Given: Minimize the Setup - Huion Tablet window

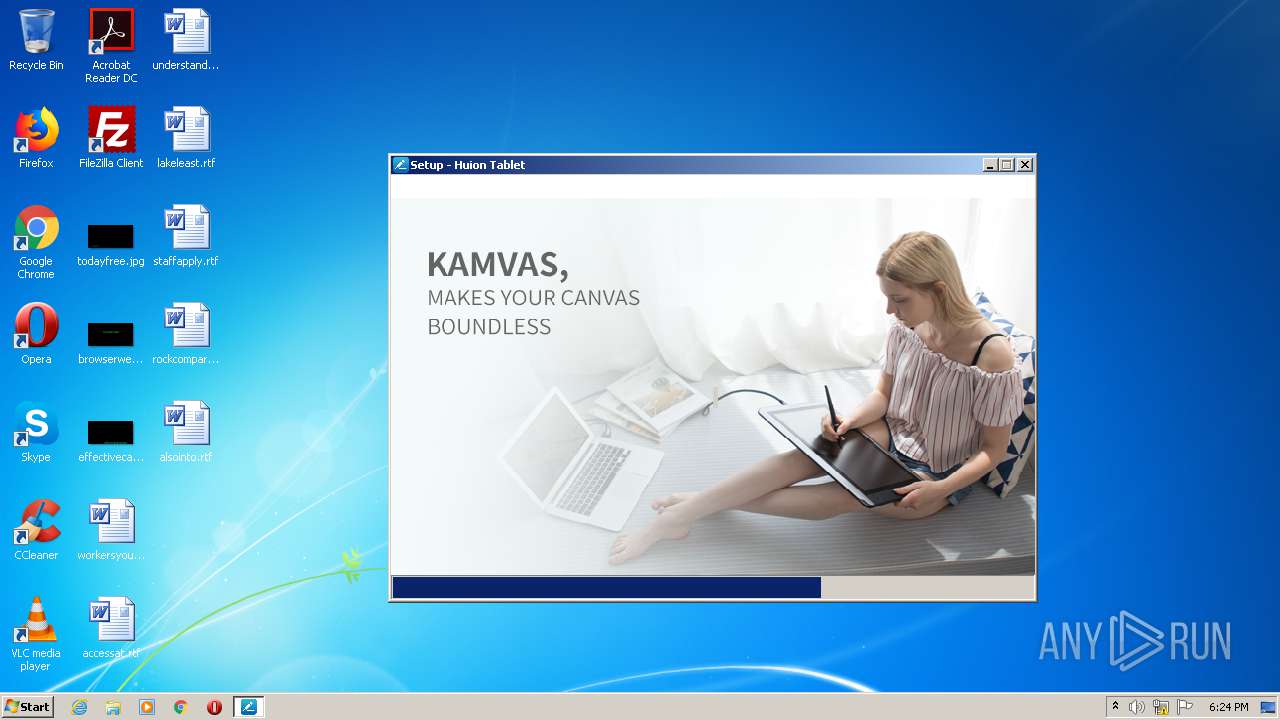Looking at the screenshot, I should click(990, 165).
